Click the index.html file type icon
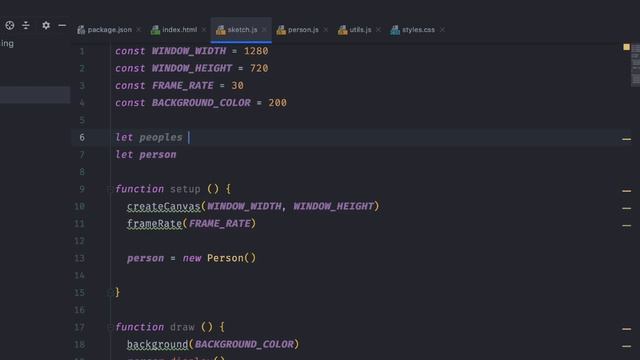 tap(155, 30)
